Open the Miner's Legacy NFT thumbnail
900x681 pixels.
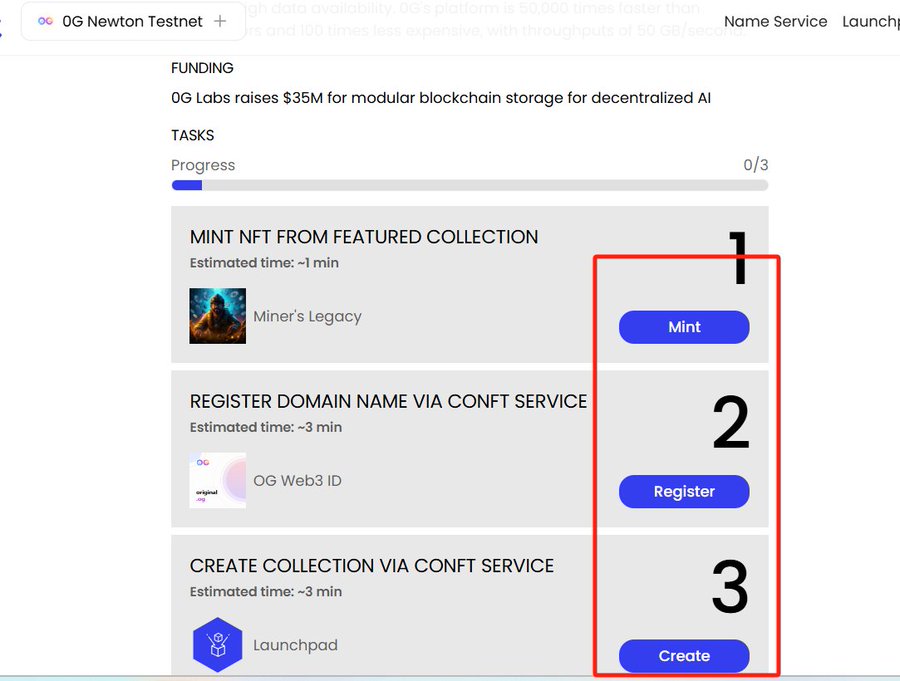(x=218, y=316)
